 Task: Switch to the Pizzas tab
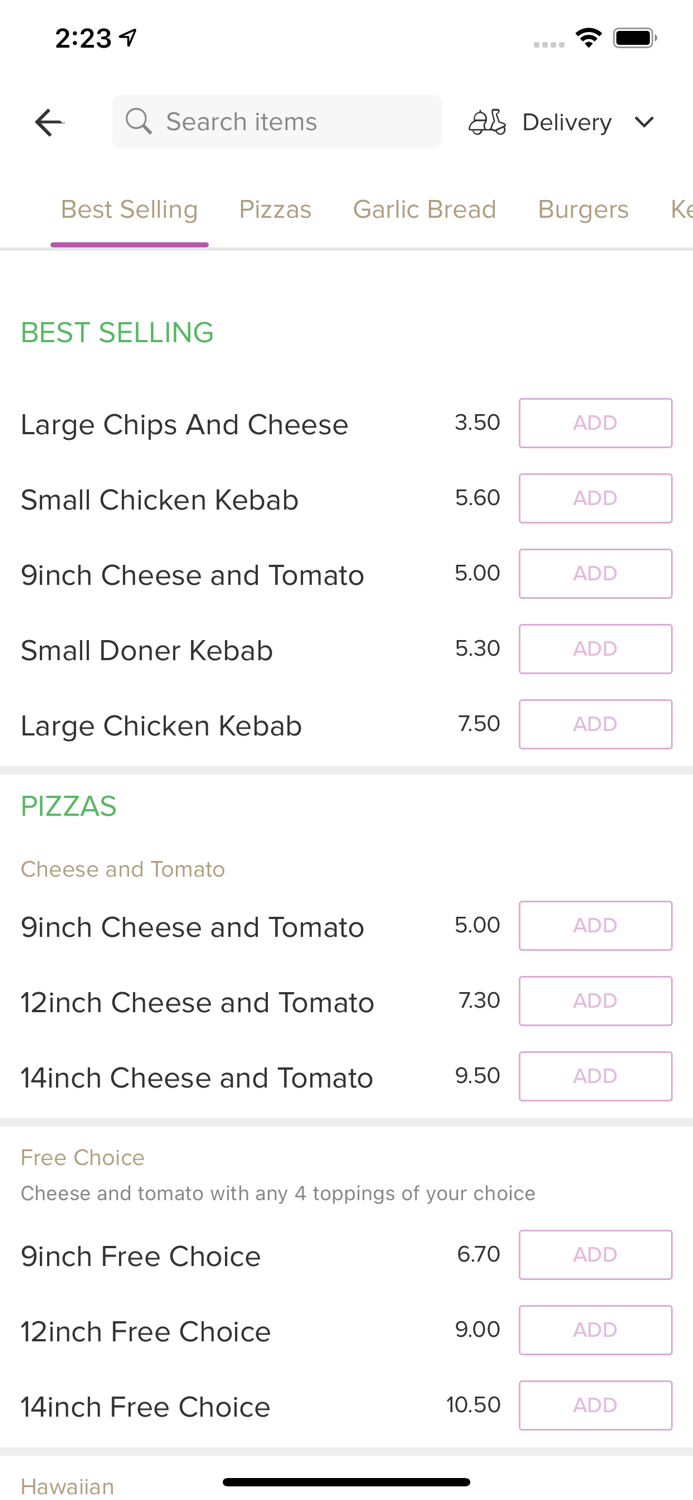(x=275, y=209)
